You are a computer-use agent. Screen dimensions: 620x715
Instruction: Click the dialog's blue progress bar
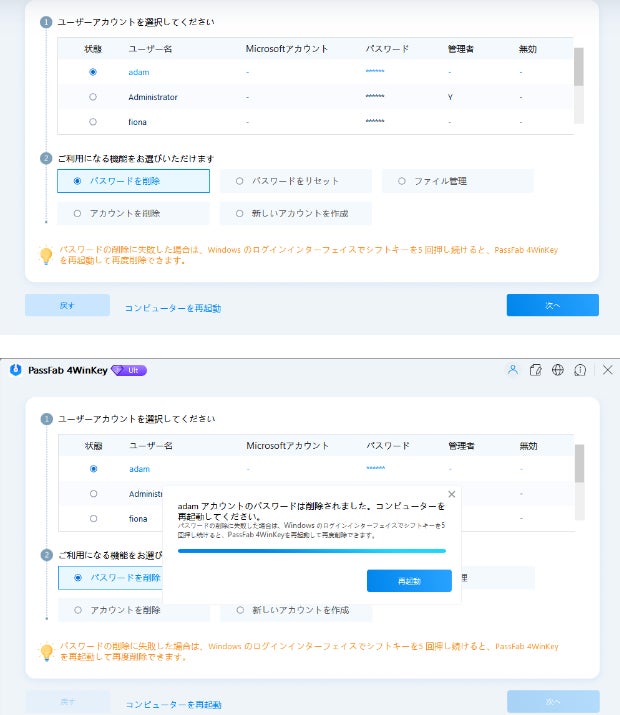pyautogui.click(x=311, y=551)
